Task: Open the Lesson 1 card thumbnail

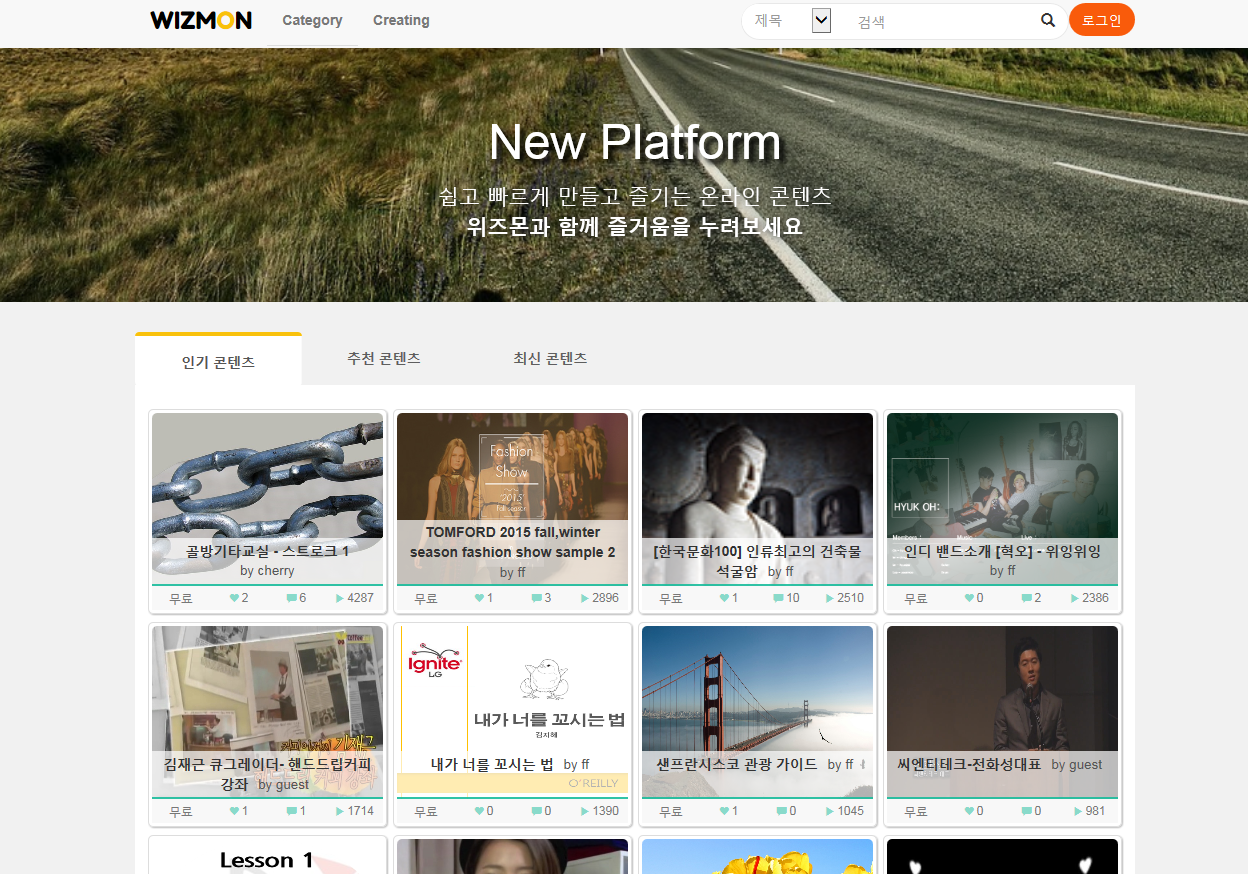Action: click(x=267, y=857)
